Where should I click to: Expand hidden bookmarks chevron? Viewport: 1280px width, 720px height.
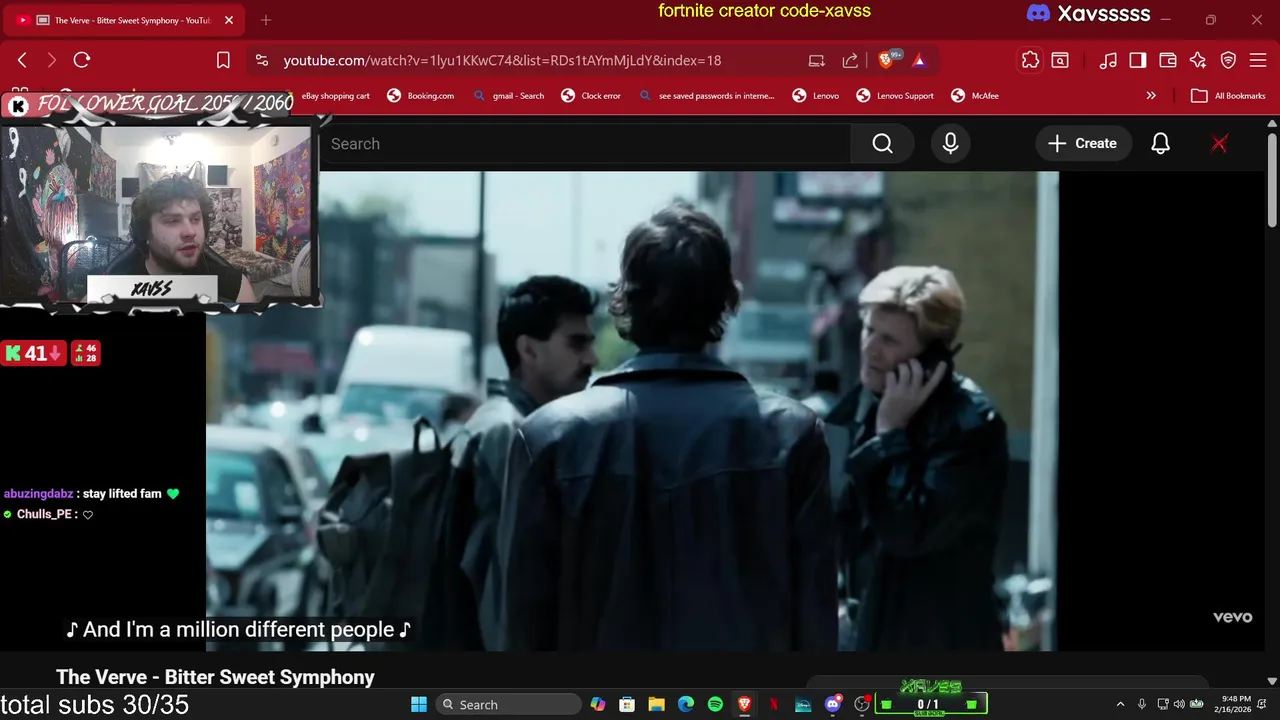click(1151, 96)
